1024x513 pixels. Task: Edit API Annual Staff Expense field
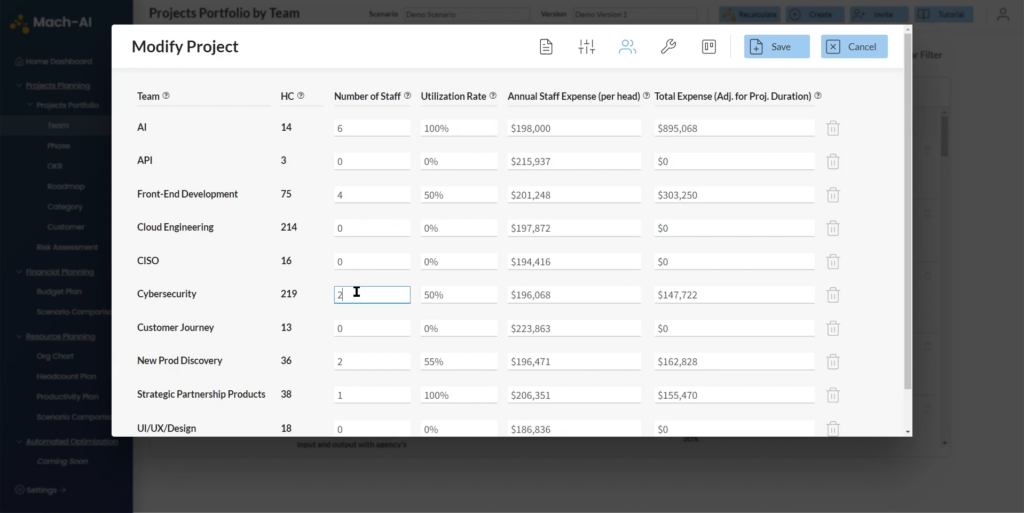[574, 161]
